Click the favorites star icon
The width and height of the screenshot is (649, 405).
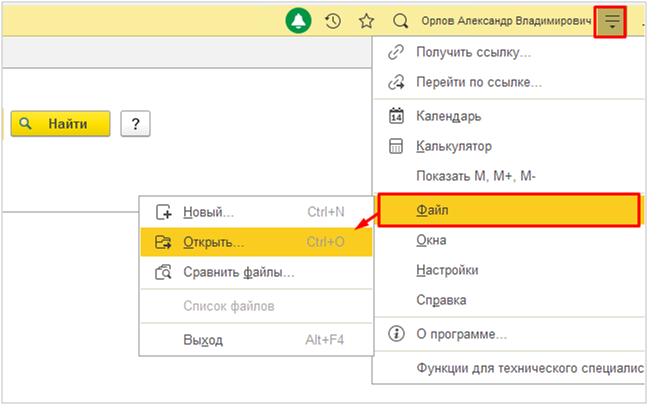coord(366,21)
